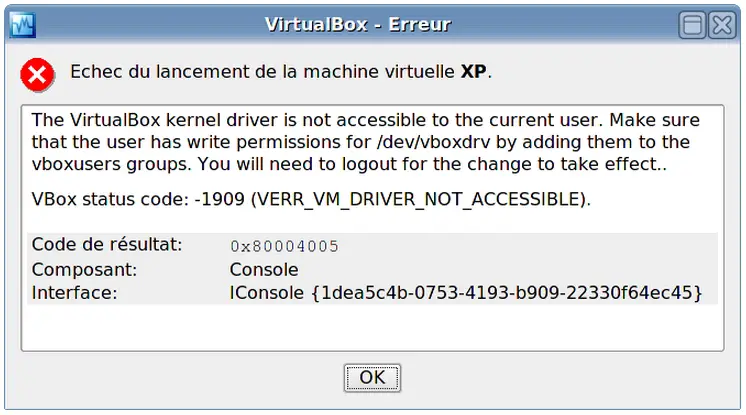Click the "Code de résultat:" label
Image resolution: width=746 pixels, height=415 pixels.
(x=107, y=245)
